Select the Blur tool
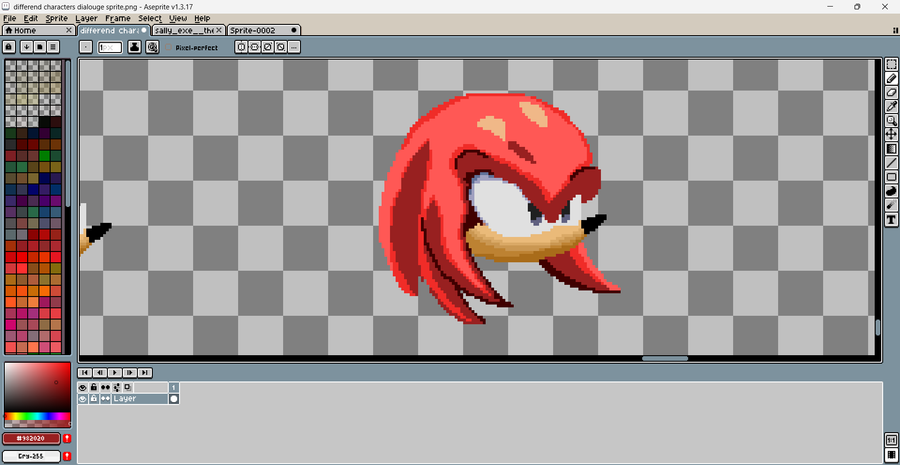900x465 pixels. point(891,206)
